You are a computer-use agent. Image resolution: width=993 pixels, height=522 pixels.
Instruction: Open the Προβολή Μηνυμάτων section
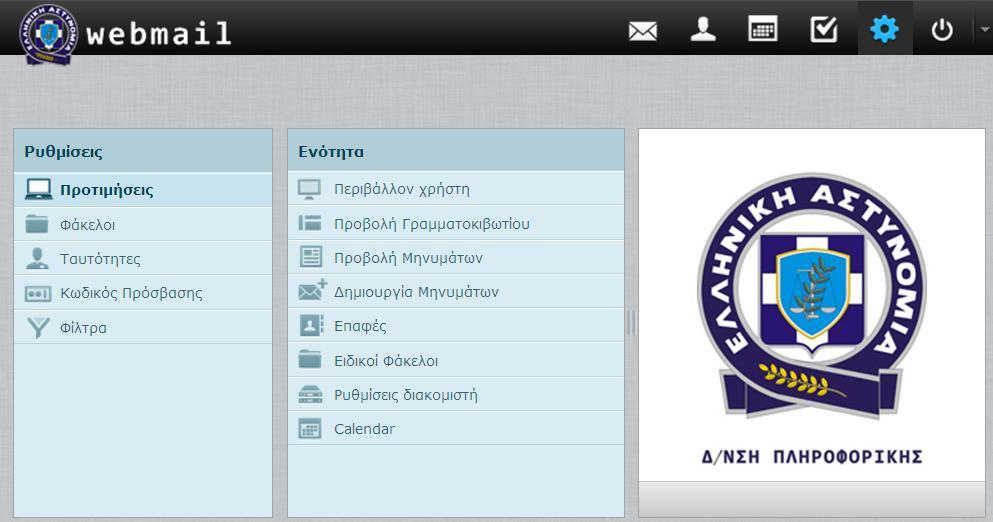456,257
